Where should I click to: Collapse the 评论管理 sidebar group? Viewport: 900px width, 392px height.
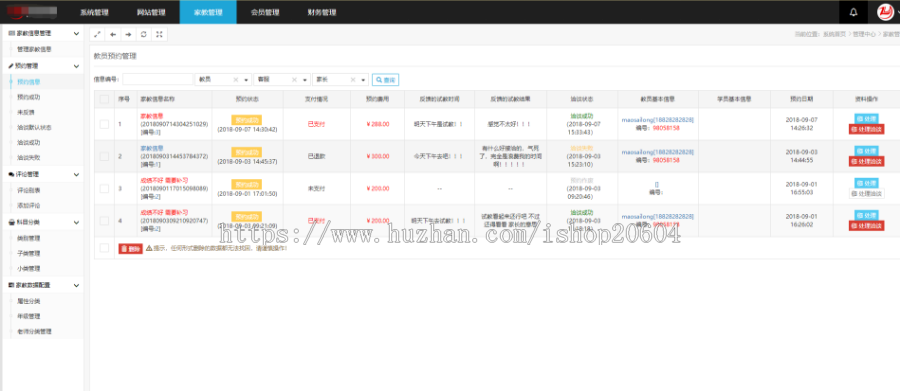click(77, 174)
